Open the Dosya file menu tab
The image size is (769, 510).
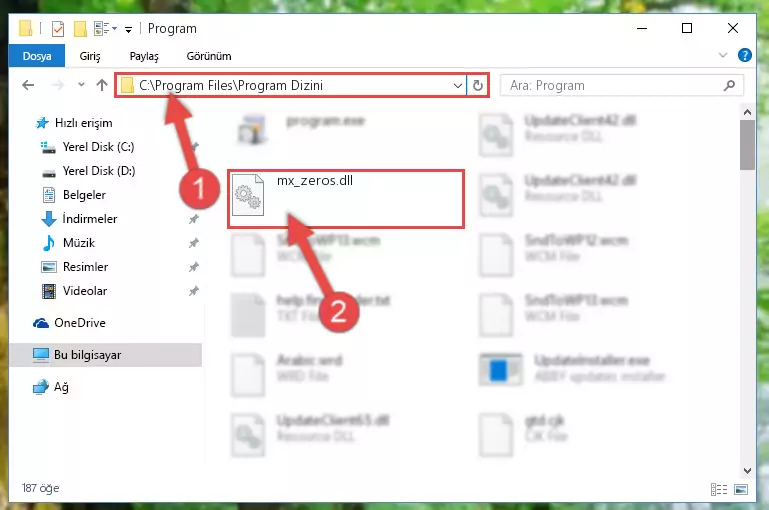pyautogui.click(x=37, y=56)
